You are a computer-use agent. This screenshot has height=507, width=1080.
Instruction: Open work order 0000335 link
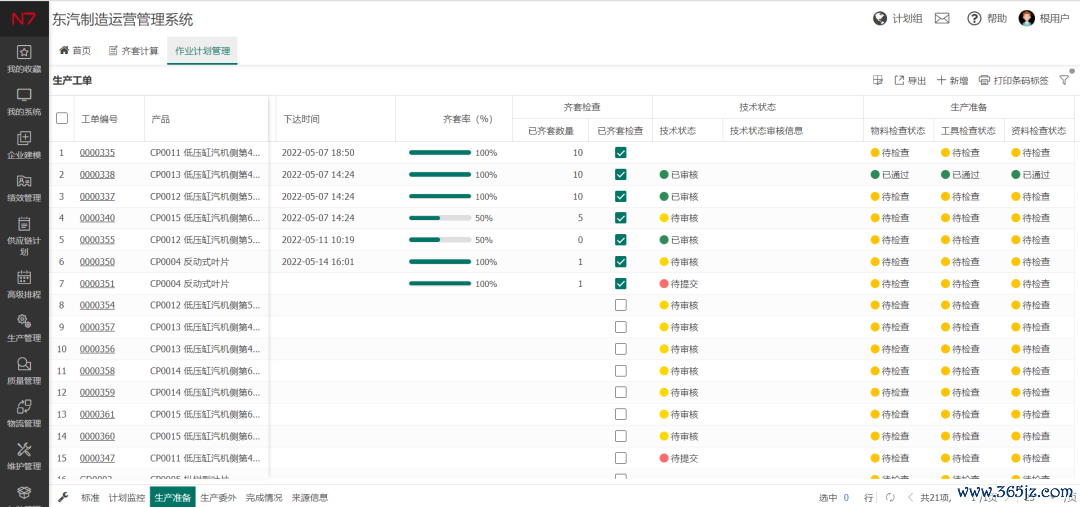point(97,153)
